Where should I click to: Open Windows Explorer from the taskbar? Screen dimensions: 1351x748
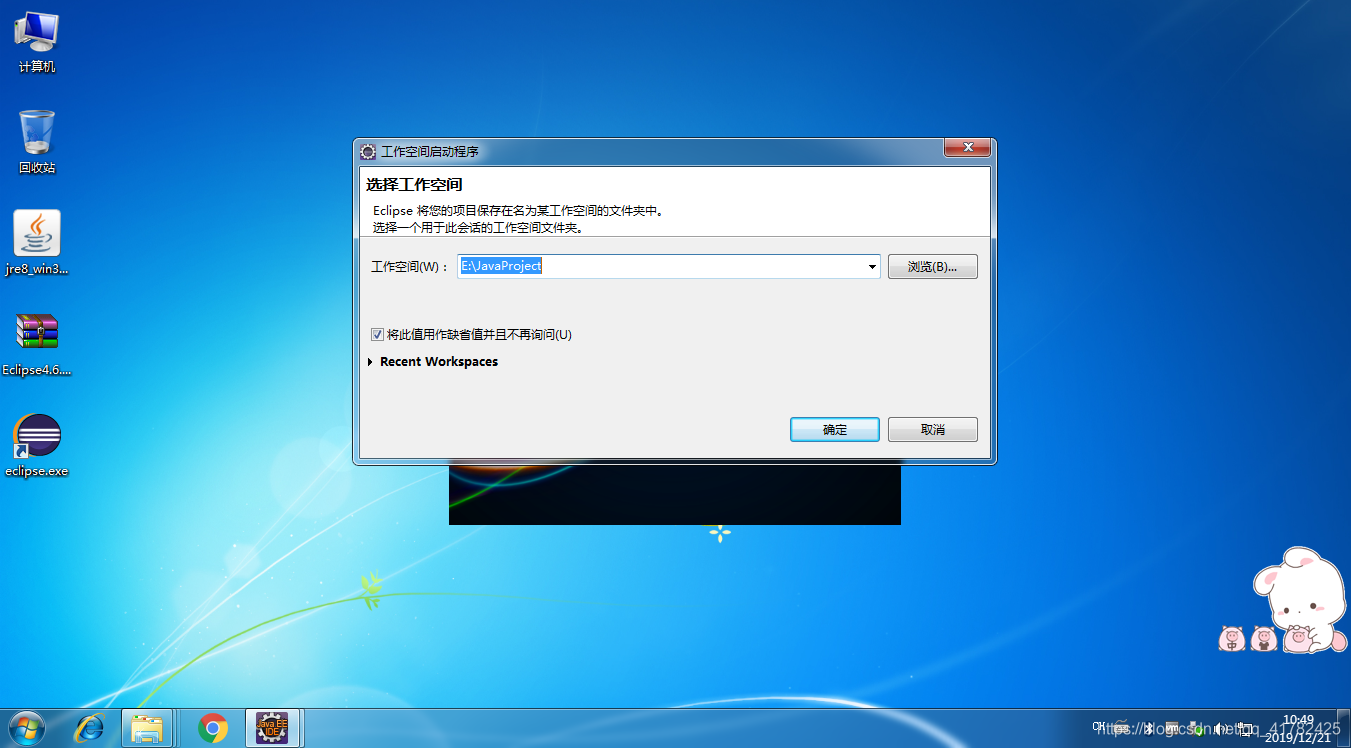coord(147,728)
